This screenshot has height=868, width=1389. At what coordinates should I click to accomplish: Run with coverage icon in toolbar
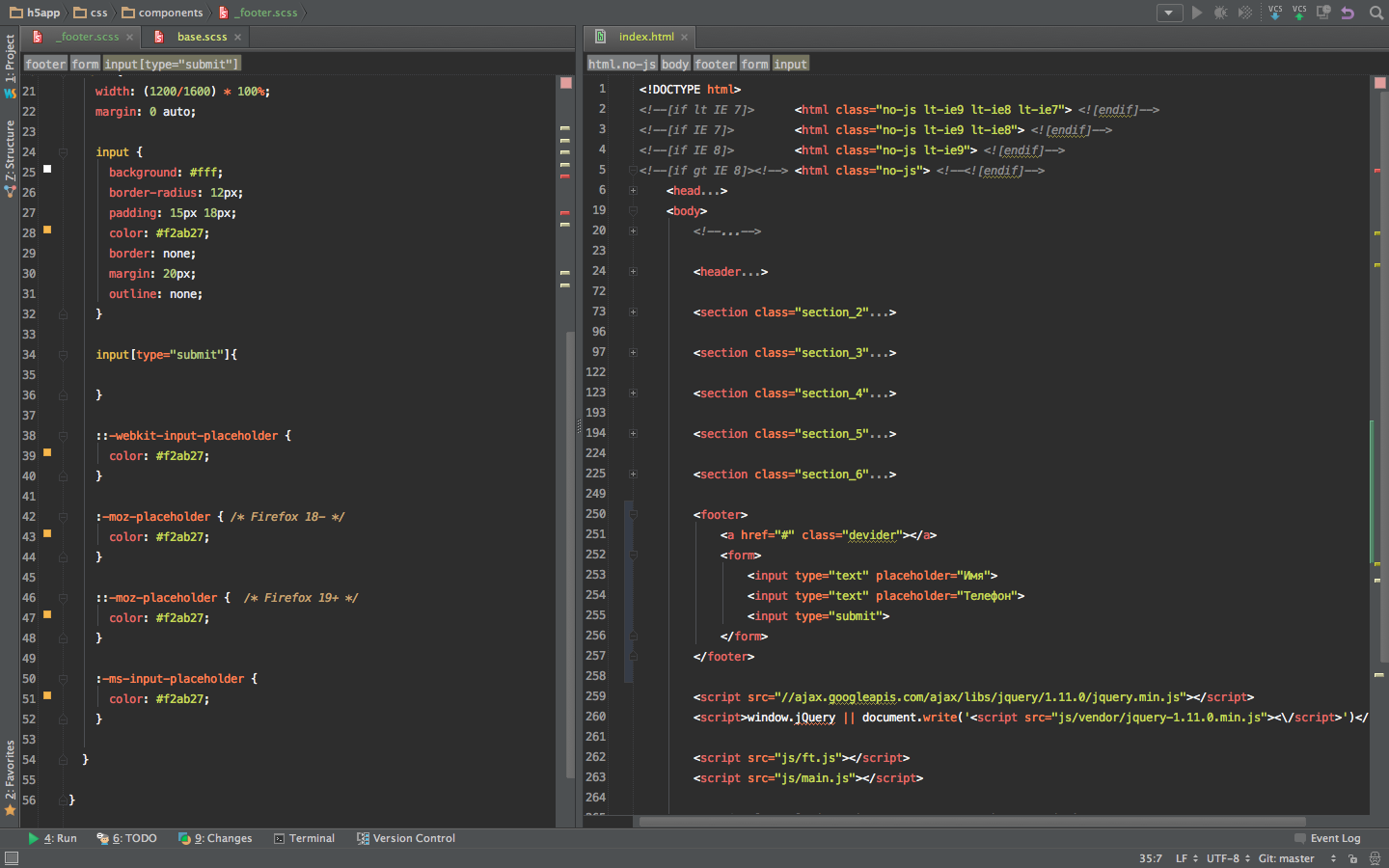(1245, 13)
